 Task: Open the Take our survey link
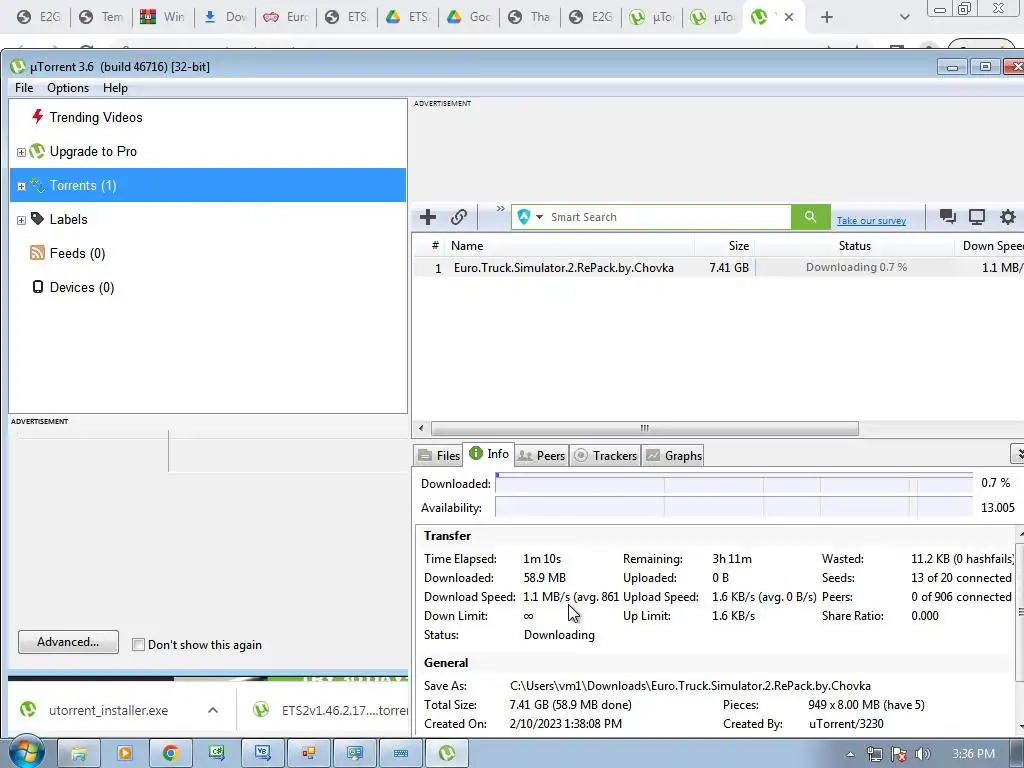pyautogui.click(x=871, y=221)
